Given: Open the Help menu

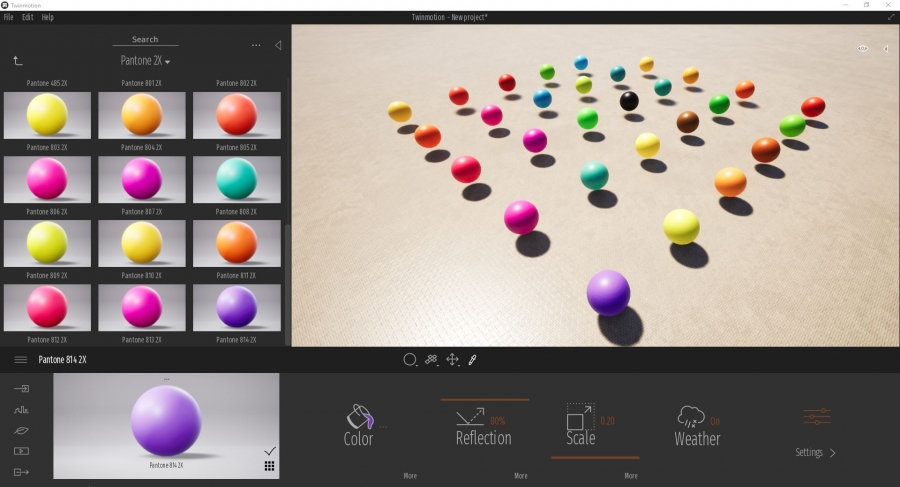Looking at the screenshot, I should (x=48, y=17).
